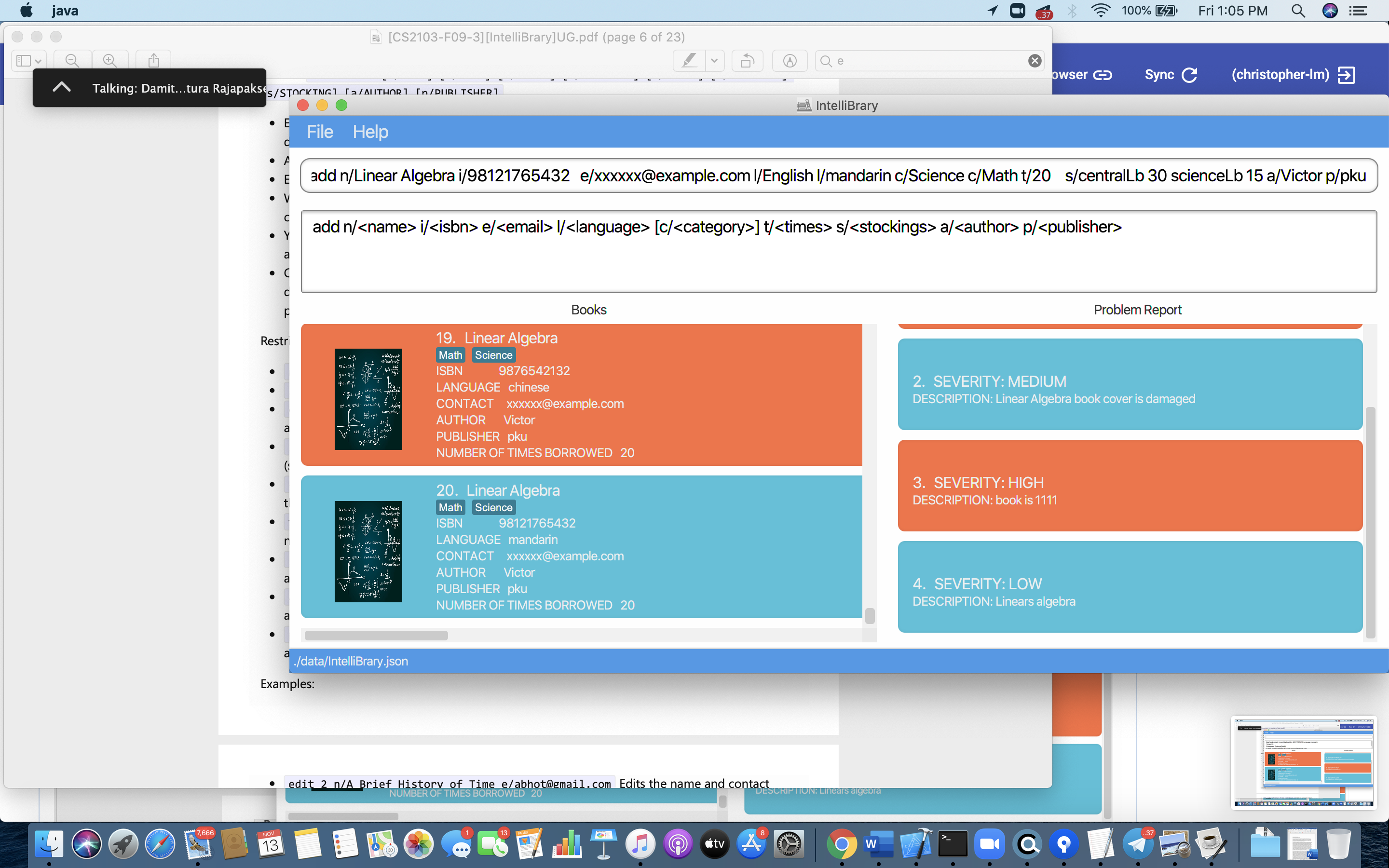Click the IntelliBrary command input box

point(838,176)
